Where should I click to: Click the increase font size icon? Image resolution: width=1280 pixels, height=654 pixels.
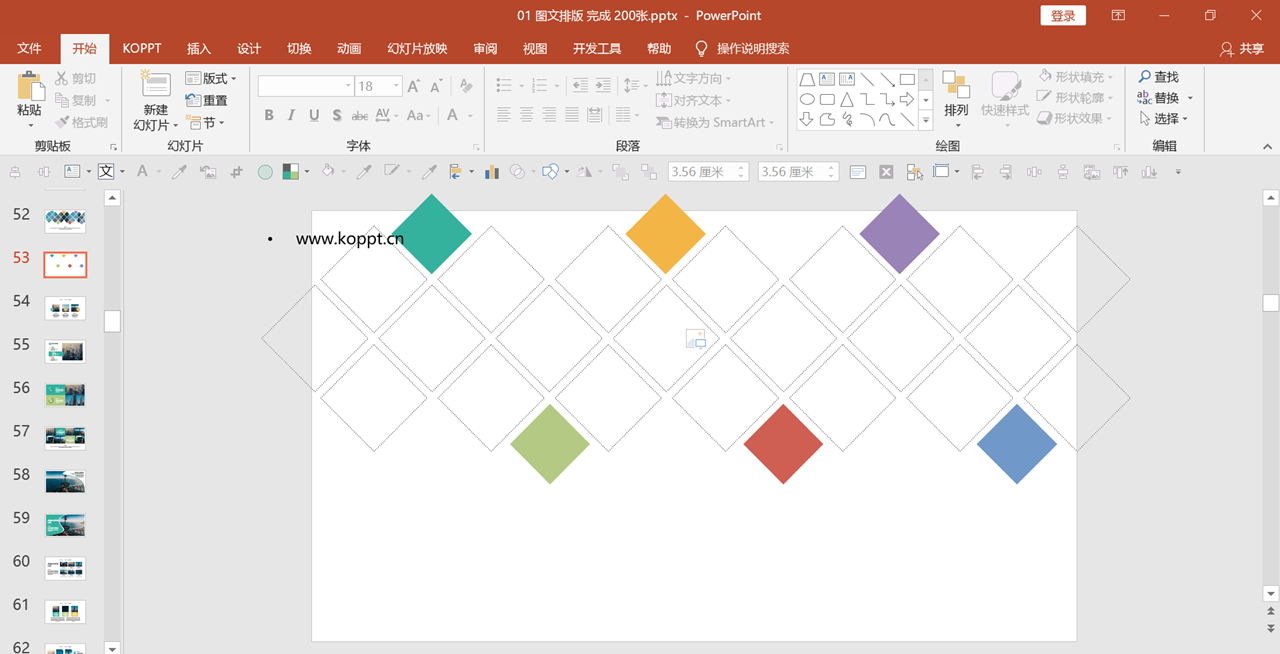414,86
